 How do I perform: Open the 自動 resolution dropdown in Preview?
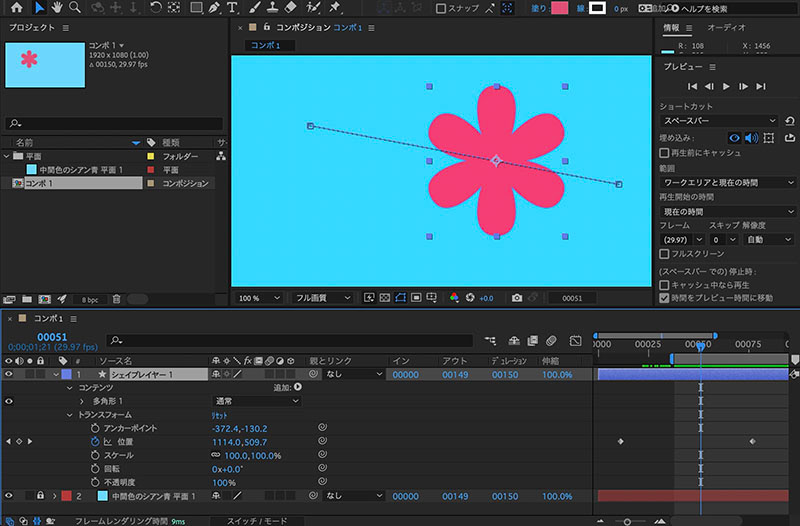coord(769,239)
